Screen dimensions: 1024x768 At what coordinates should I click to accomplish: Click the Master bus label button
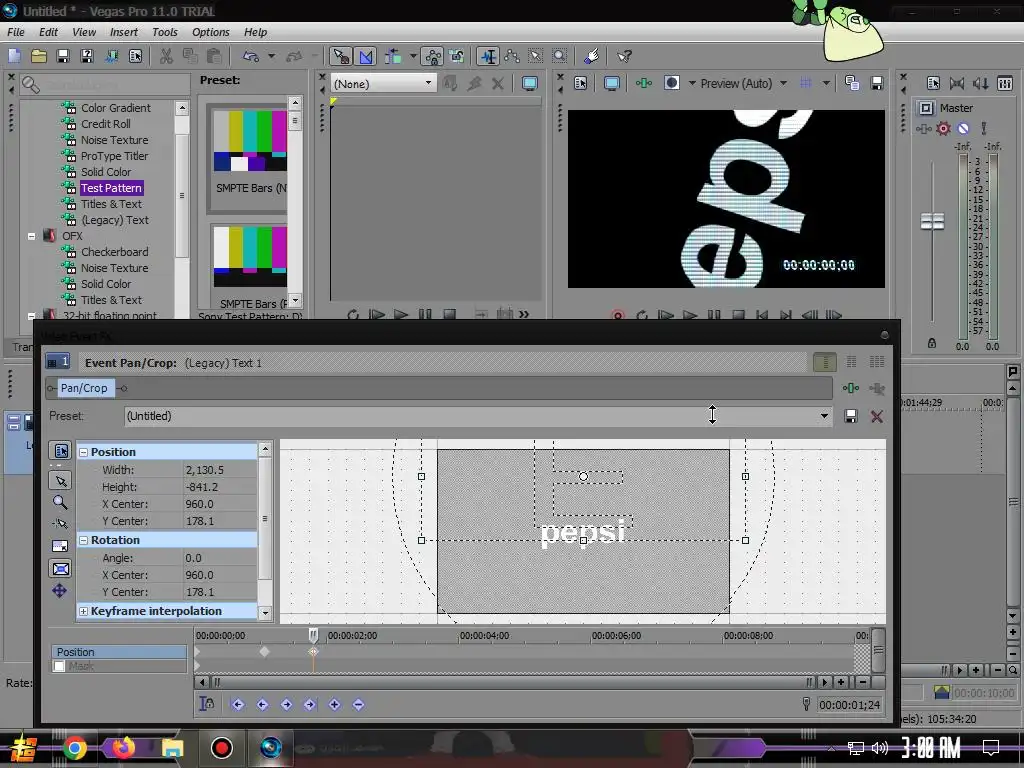[x=926, y=108]
